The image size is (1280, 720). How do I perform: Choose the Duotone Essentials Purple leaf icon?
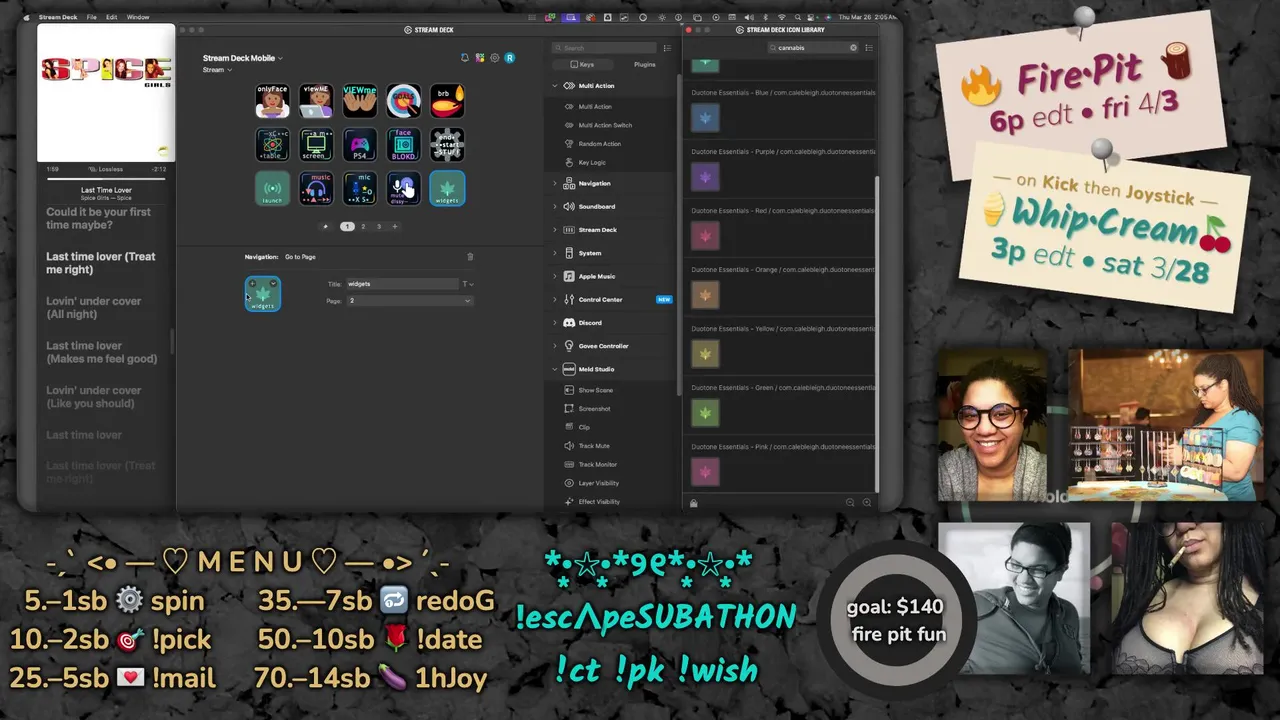pyautogui.click(x=705, y=177)
